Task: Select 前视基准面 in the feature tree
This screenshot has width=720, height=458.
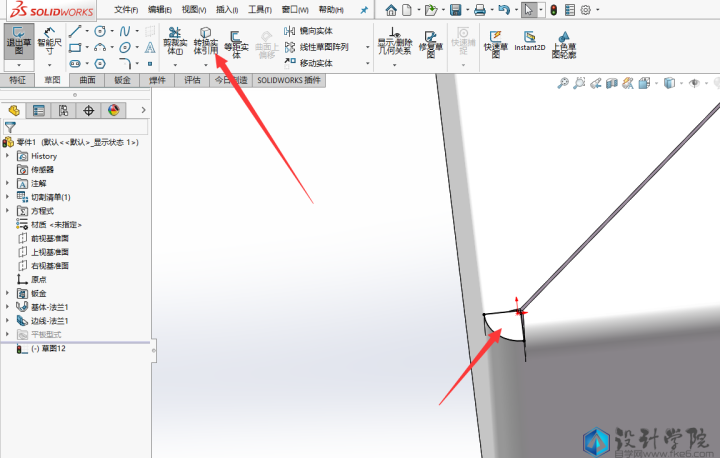Action: coord(49,238)
